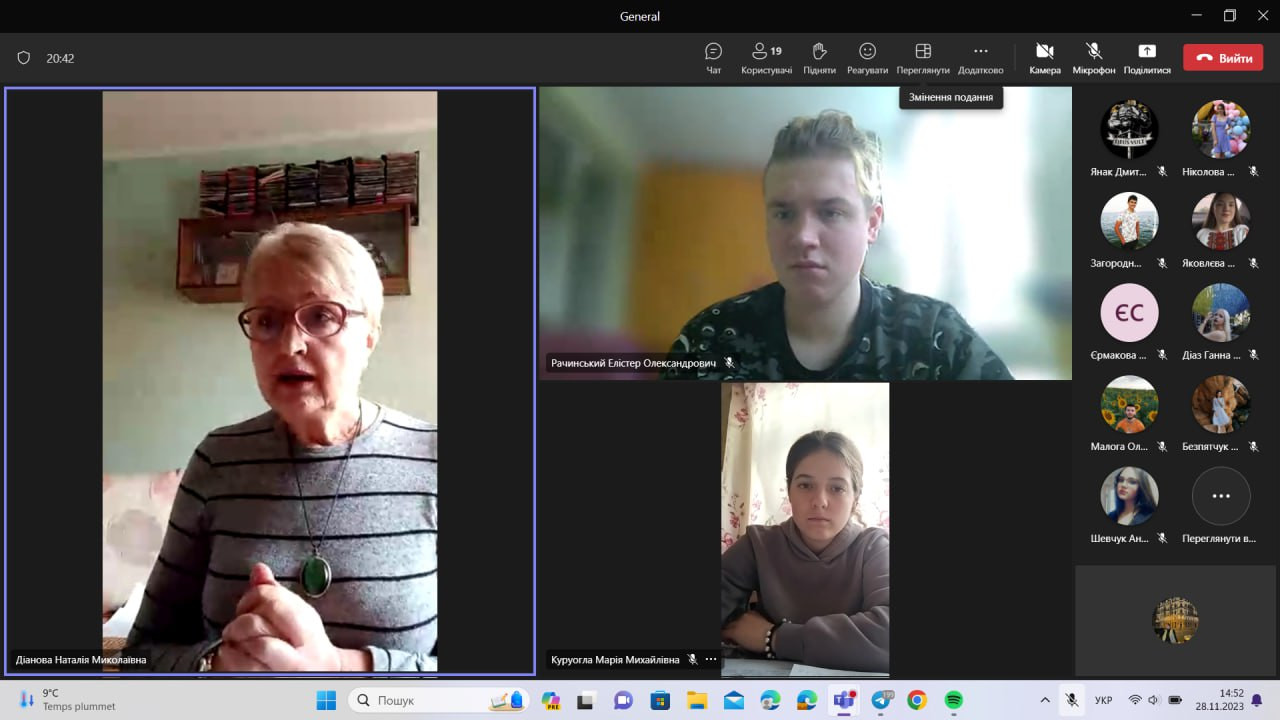Screen dimensions: 1280x720
Task: Select Рачинський Елістер Олександрович's video tile
Action: (805, 233)
